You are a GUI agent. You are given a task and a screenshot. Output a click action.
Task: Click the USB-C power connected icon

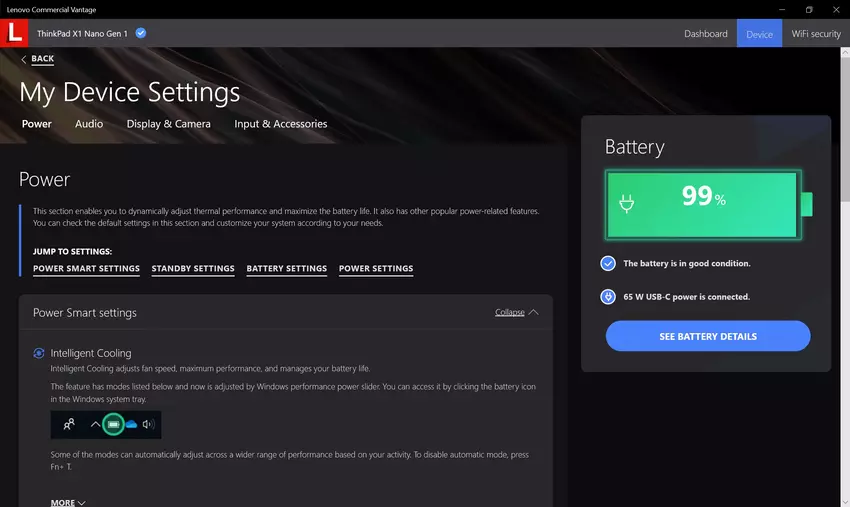(x=608, y=297)
